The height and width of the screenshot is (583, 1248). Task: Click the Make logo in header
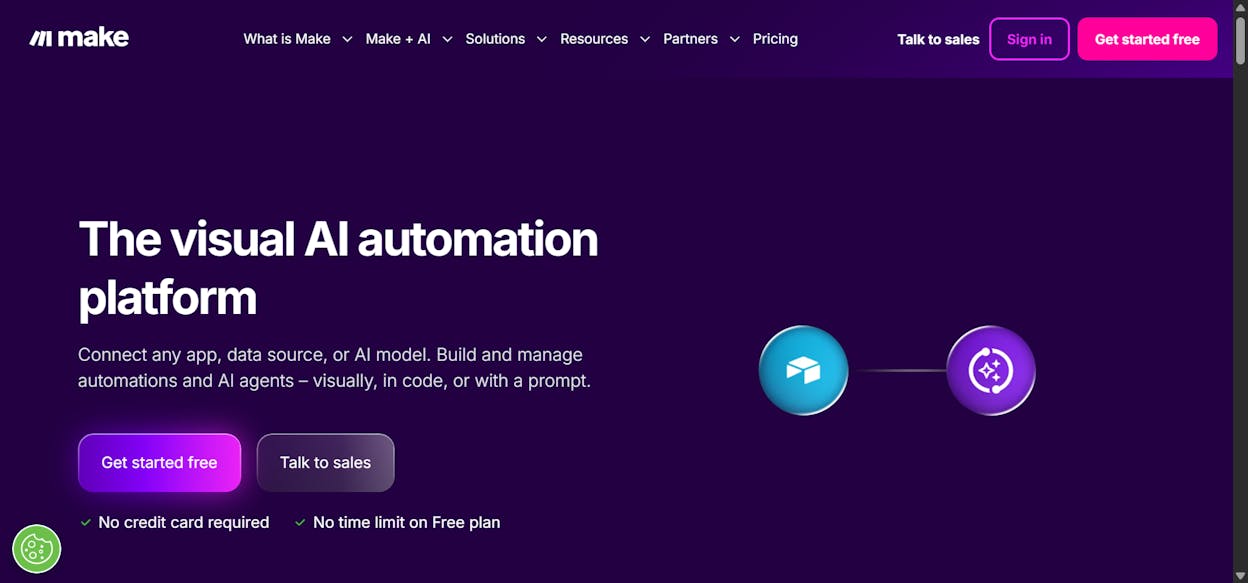pyautogui.click(x=79, y=38)
